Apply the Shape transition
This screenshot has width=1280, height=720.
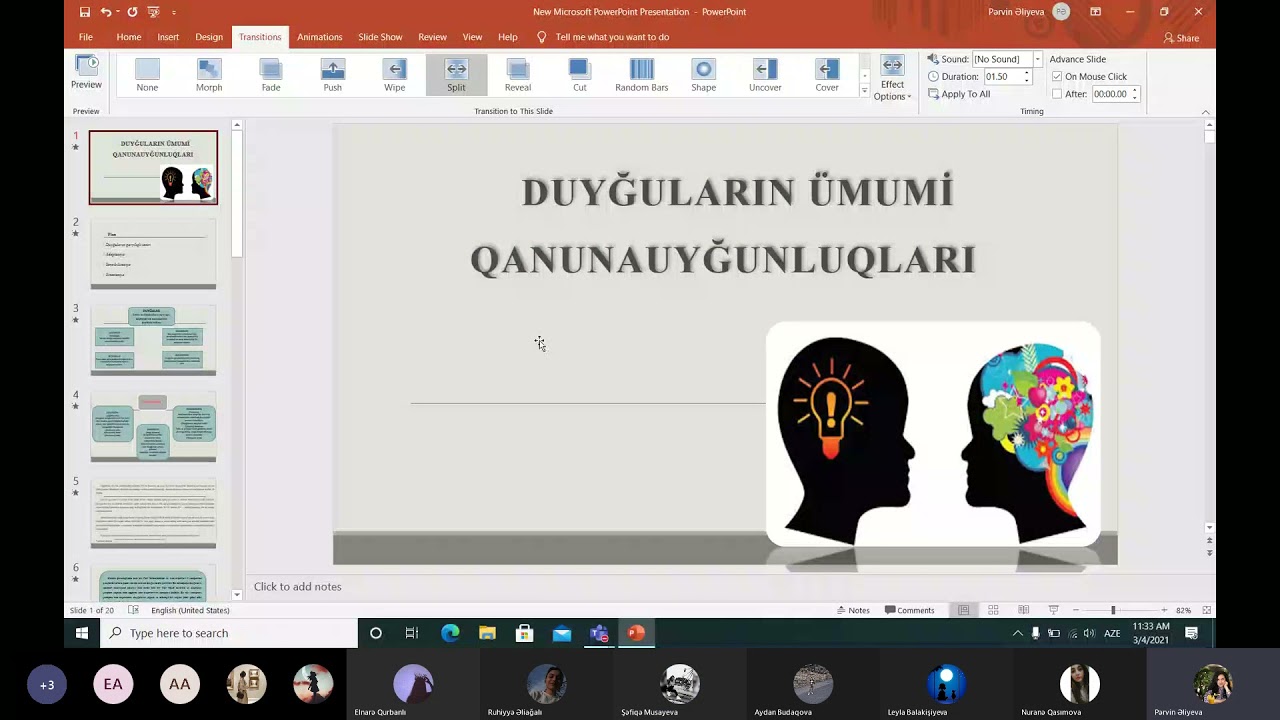pyautogui.click(x=704, y=75)
